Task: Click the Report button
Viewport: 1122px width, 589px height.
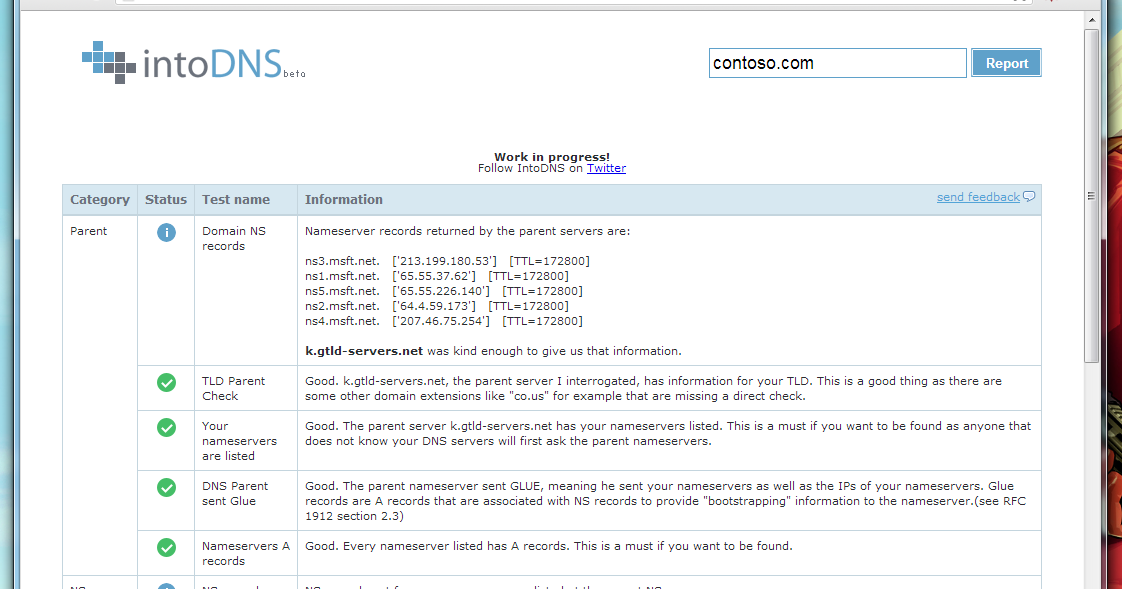Action: [x=1006, y=63]
